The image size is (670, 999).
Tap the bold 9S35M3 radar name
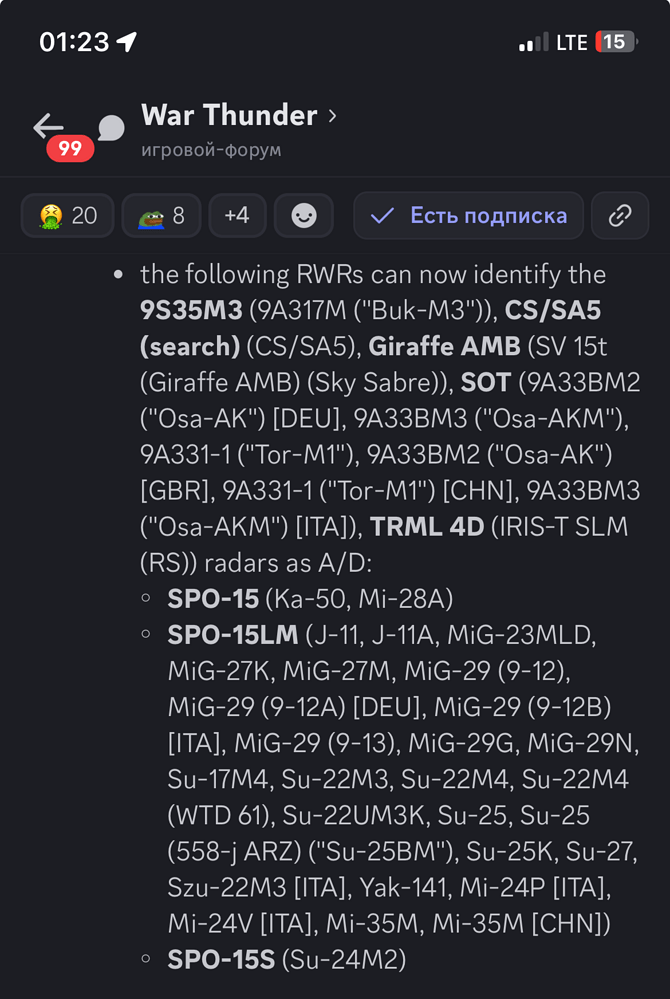192,310
